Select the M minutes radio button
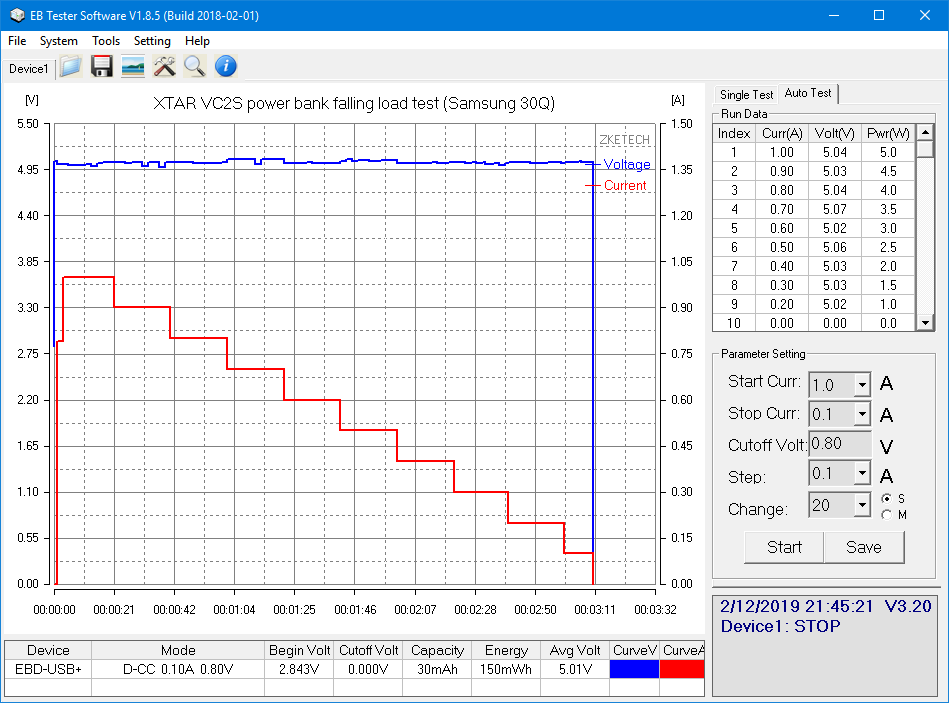 887,515
